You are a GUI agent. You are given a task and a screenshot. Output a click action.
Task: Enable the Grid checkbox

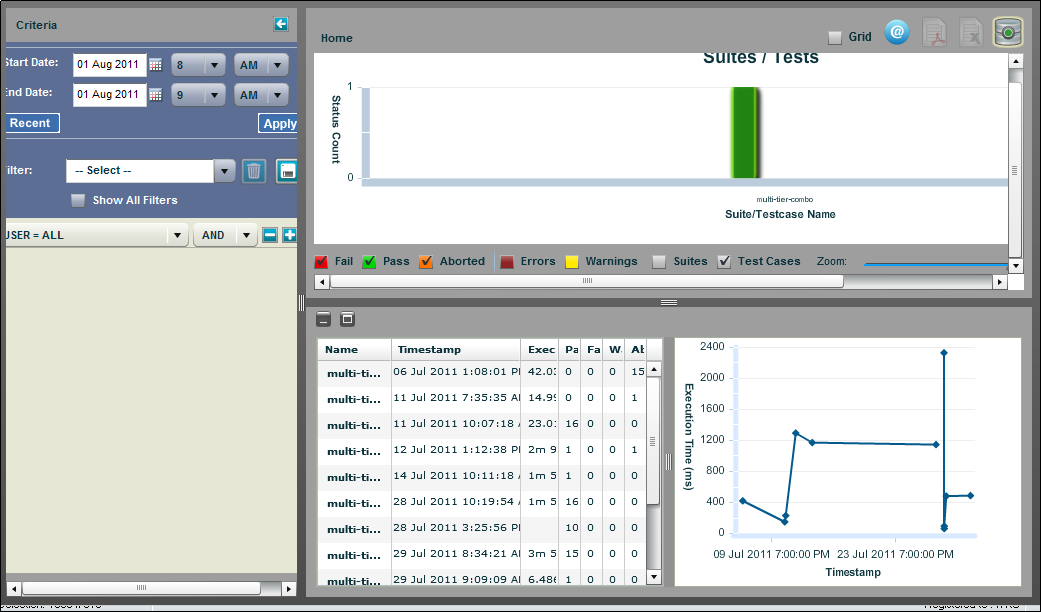coord(835,38)
